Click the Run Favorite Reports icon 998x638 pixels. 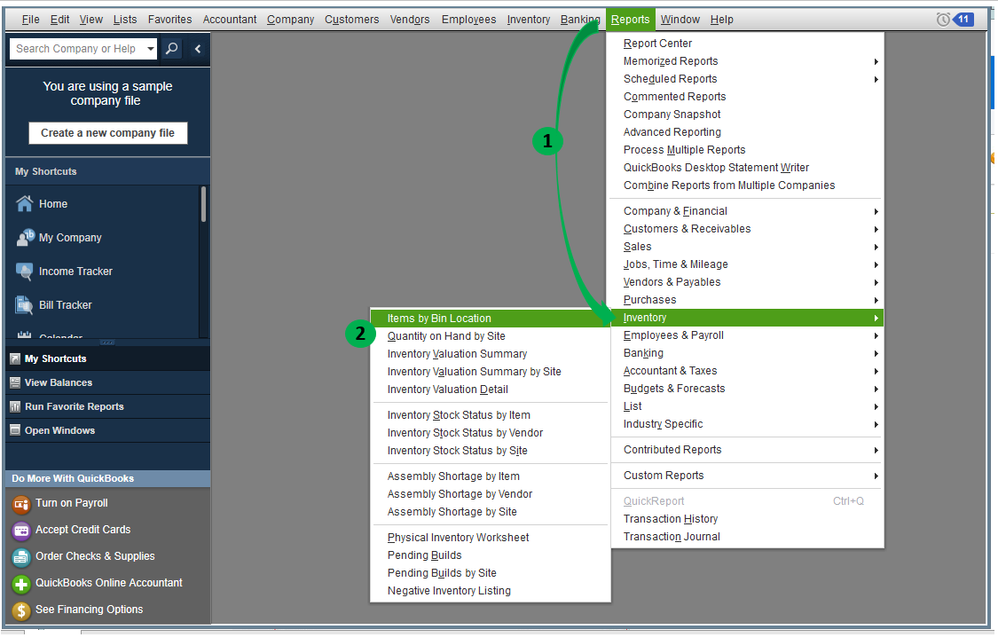pos(15,407)
